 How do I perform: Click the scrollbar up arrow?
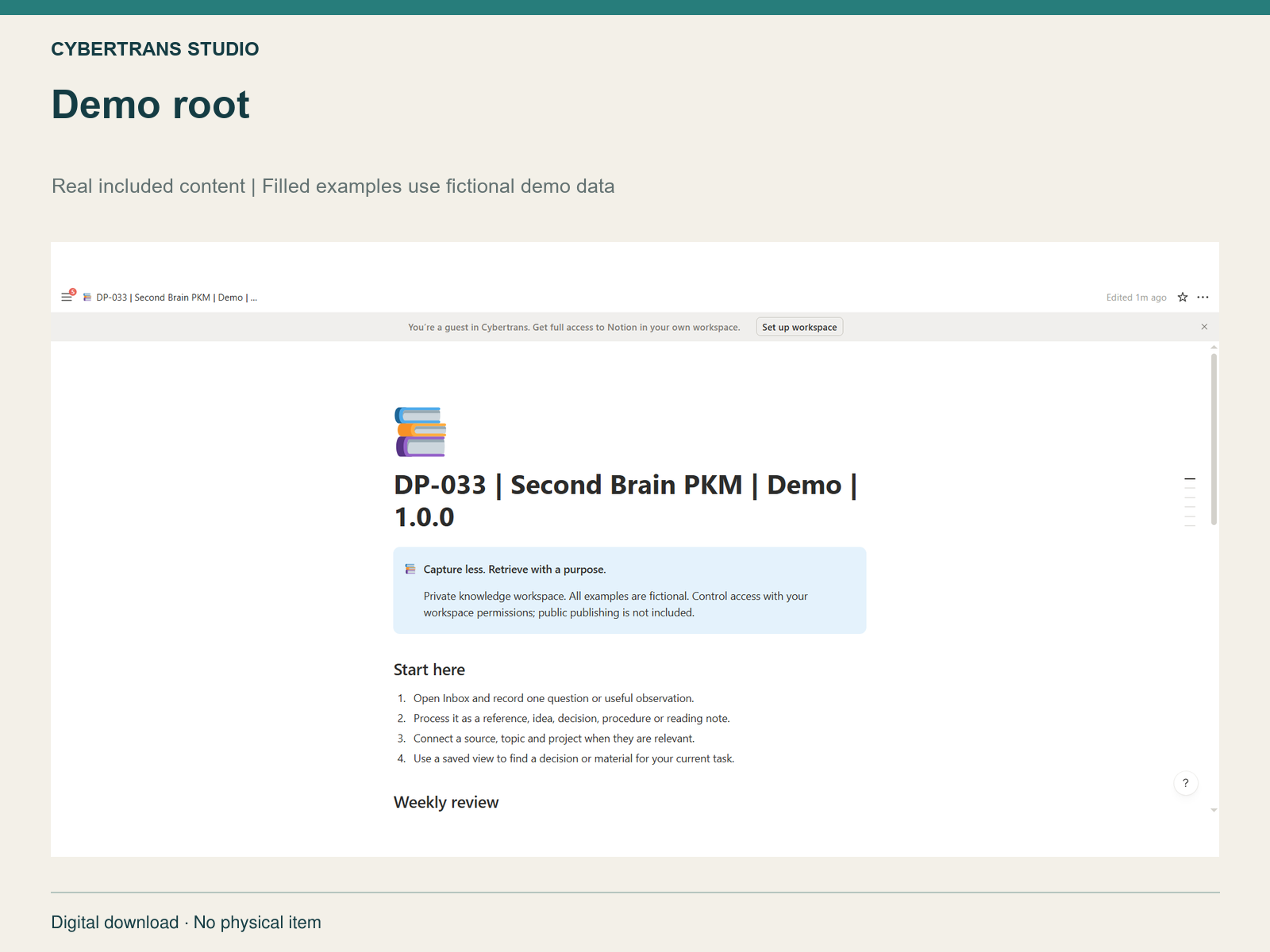tap(1214, 347)
